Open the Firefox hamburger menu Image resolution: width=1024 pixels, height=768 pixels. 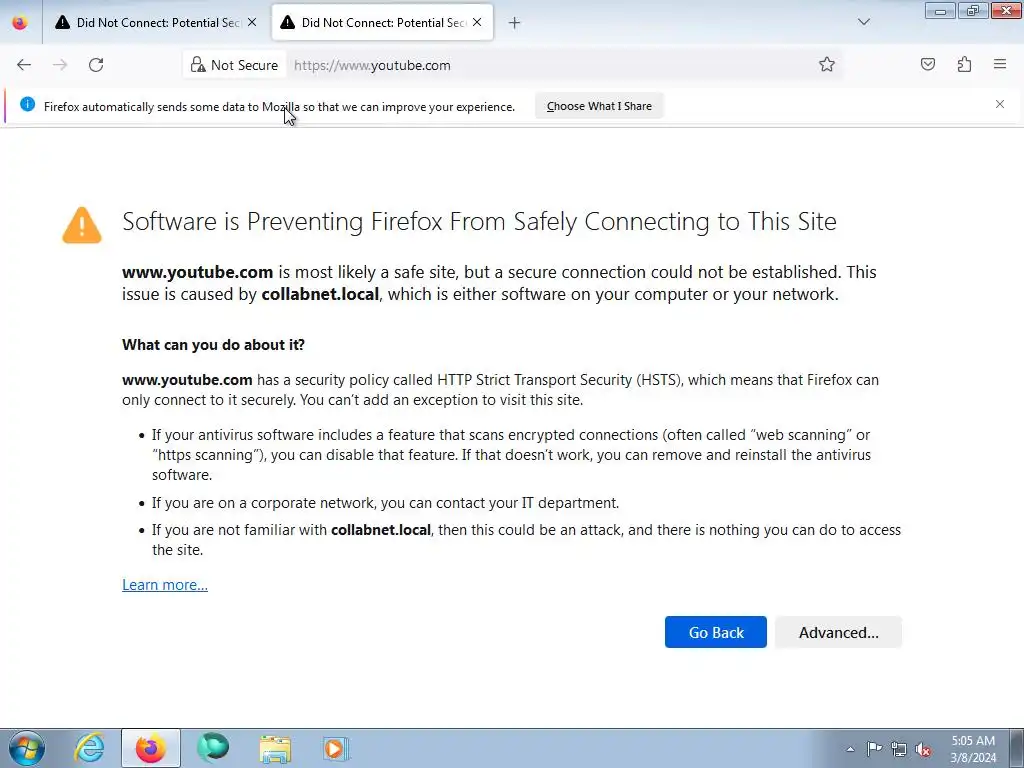click(x=1000, y=64)
